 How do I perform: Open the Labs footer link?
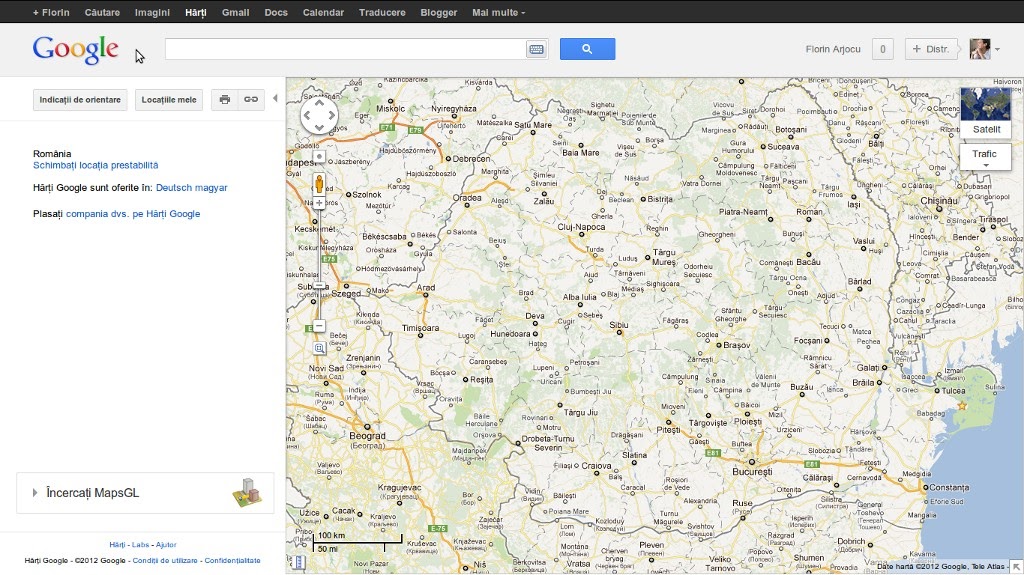coord(140,544)
